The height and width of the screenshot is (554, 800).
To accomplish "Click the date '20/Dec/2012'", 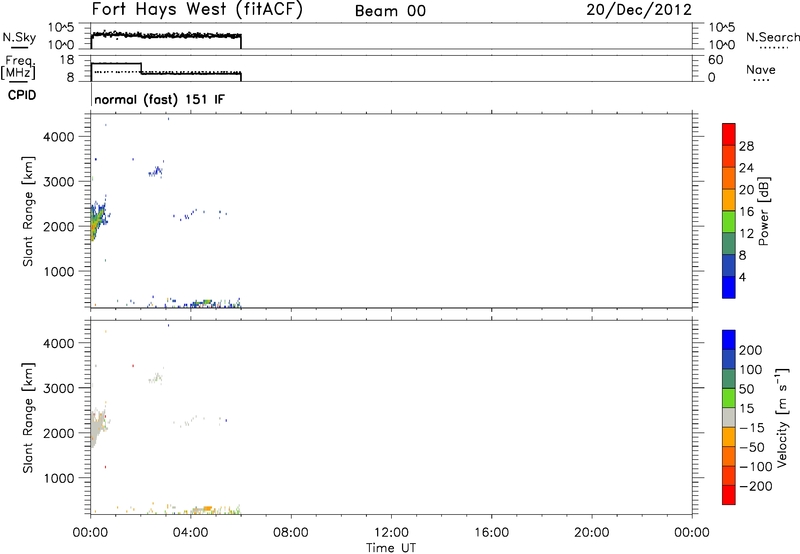I will 639,10.
